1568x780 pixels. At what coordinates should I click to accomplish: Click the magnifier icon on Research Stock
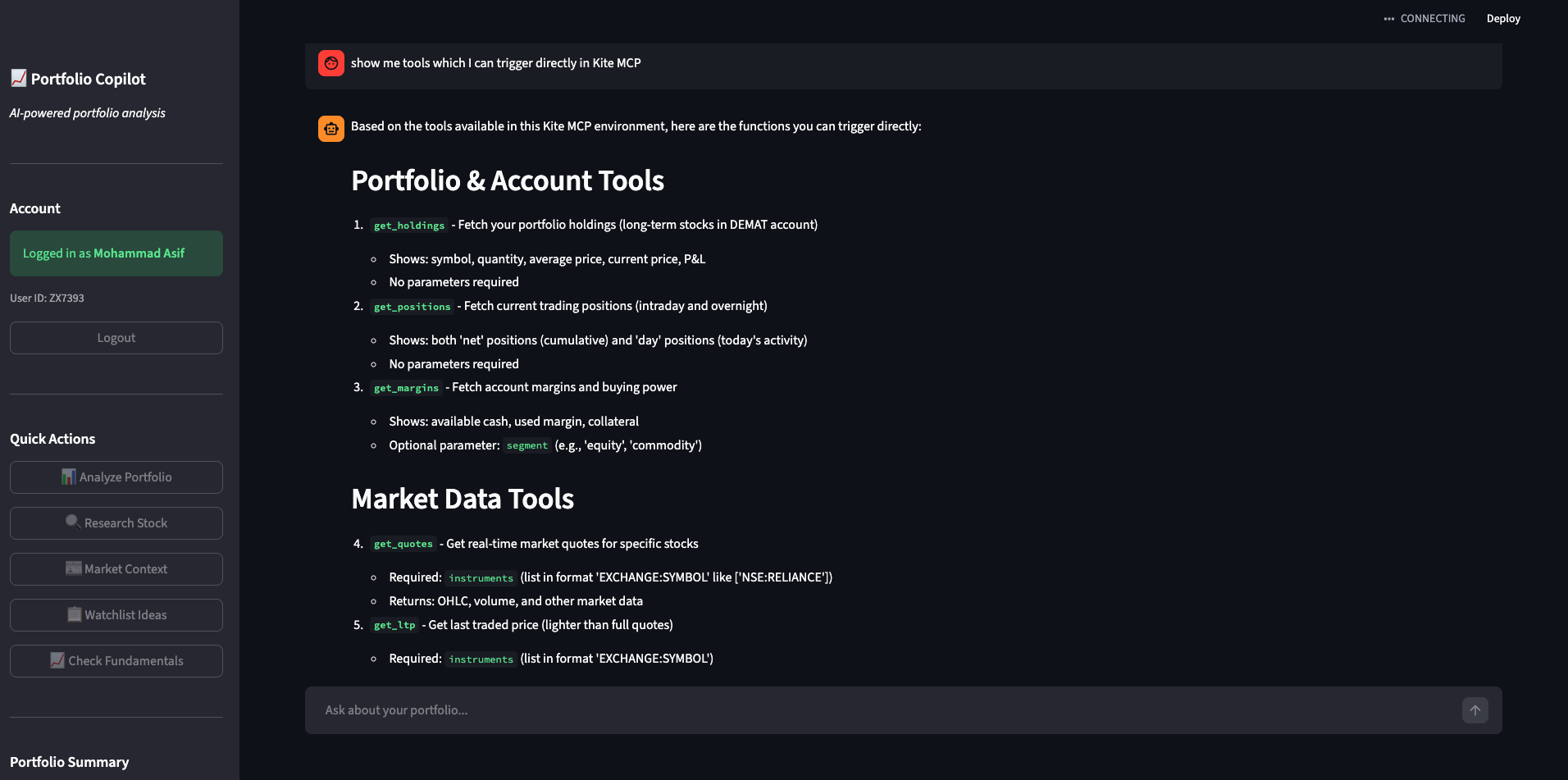pyautogui.click(x=72, y=522)
